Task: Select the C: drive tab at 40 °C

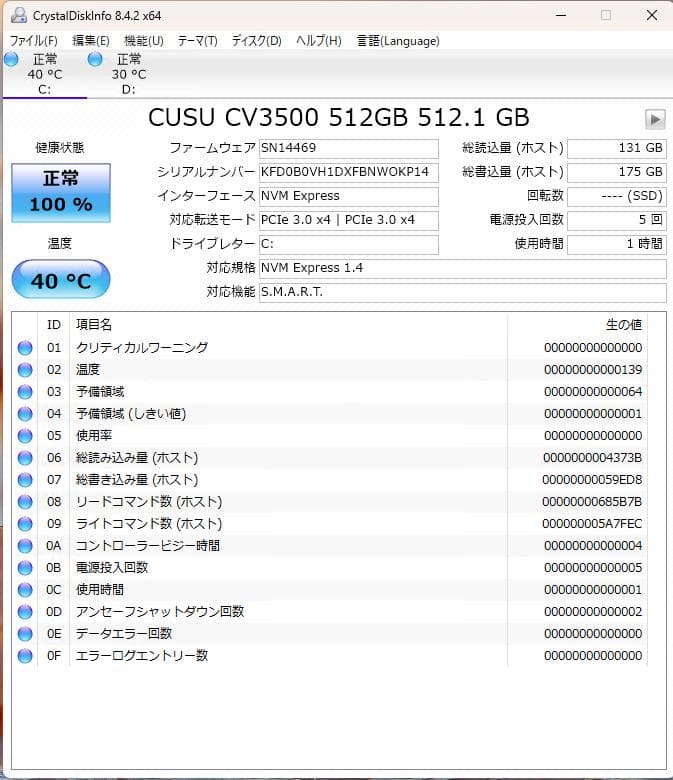Action: 45,74
